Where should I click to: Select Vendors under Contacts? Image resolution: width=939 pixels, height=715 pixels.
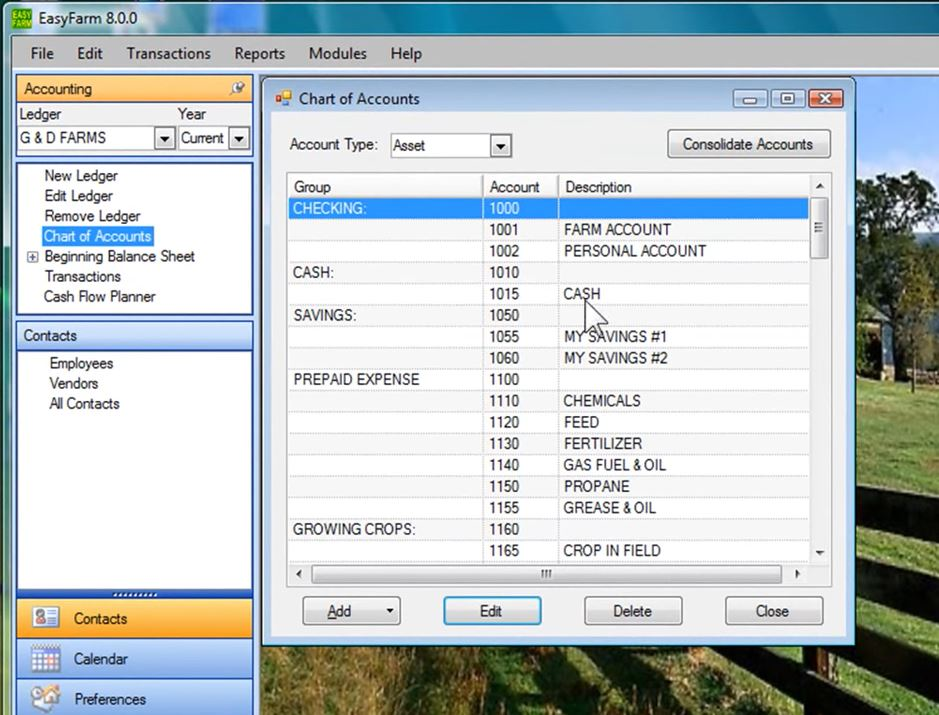click(74, 383)
